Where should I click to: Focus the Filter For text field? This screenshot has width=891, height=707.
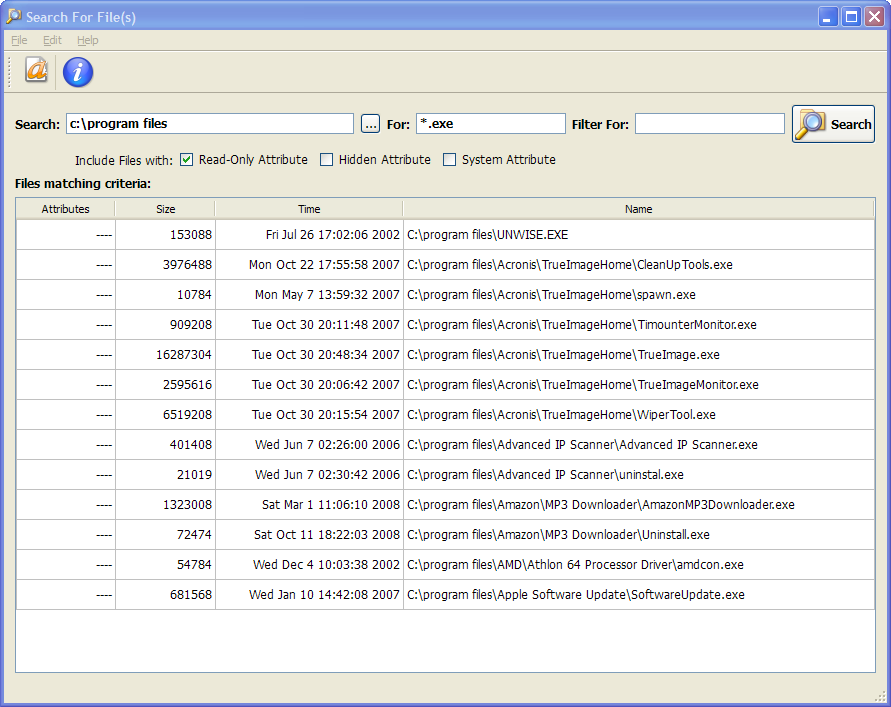tap(709, 124)
